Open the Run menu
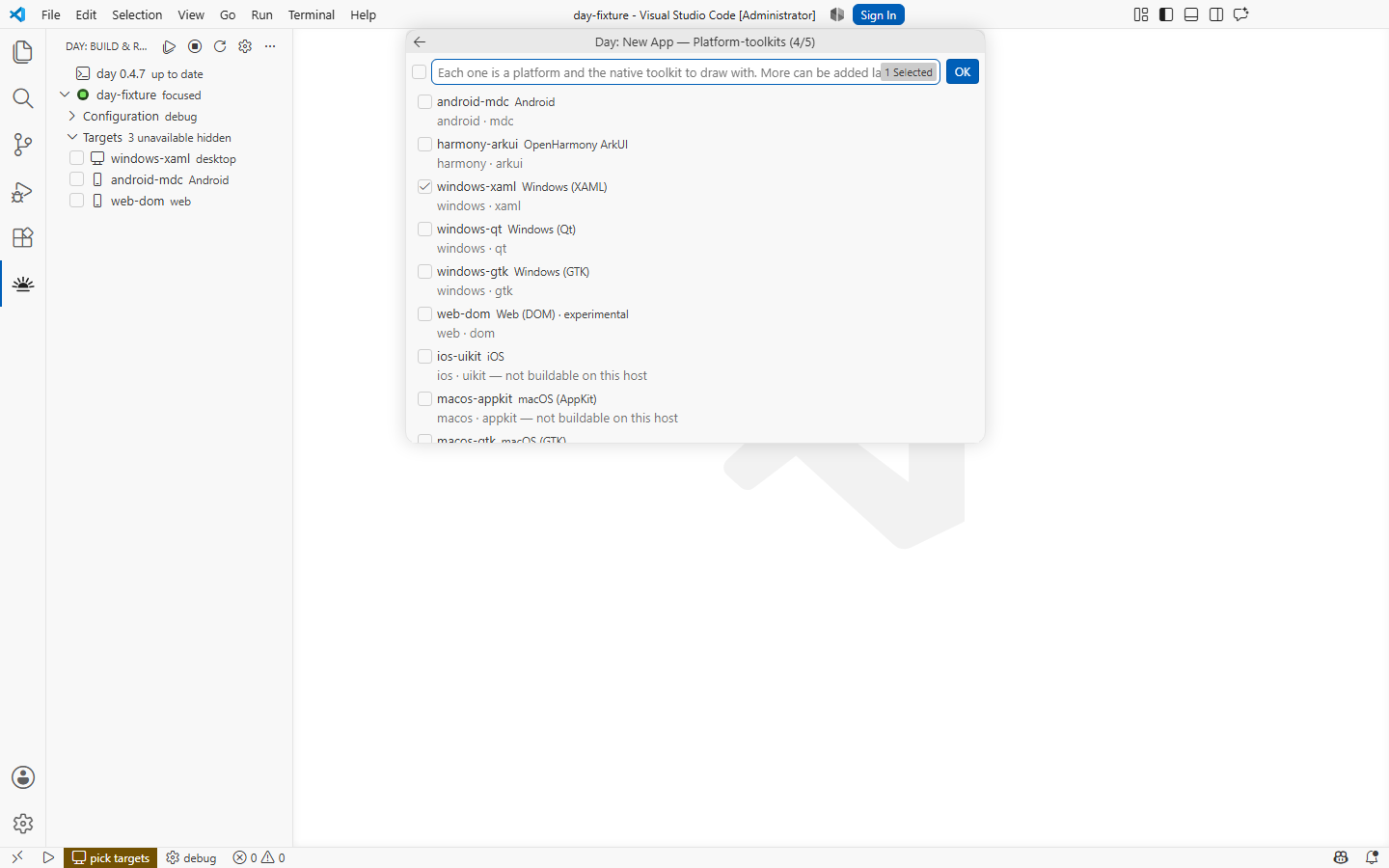Viewport: 1389px width, 868px height. [261, 14]
